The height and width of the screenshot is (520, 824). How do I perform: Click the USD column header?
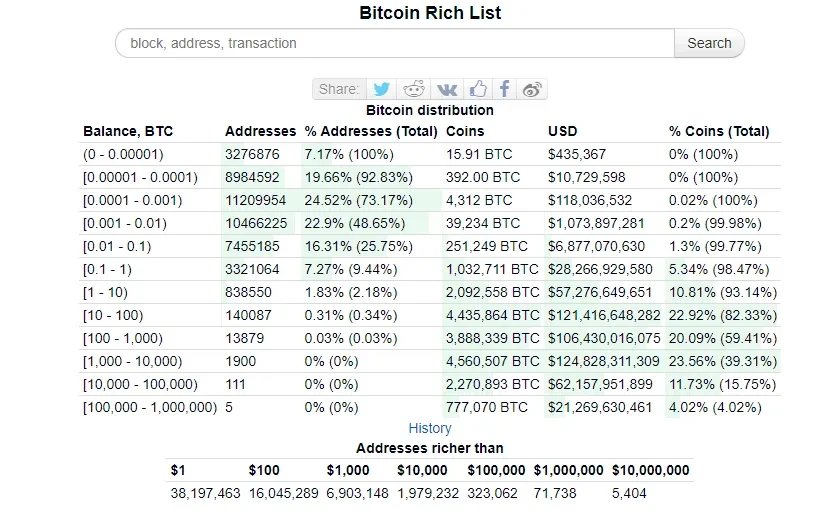coord(562,131)
